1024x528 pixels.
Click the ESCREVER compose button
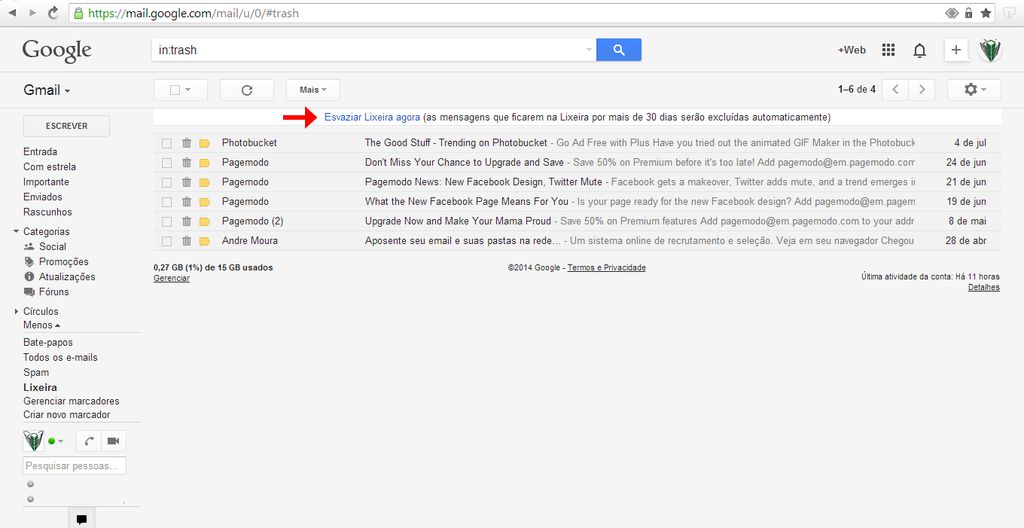point(67,126)
